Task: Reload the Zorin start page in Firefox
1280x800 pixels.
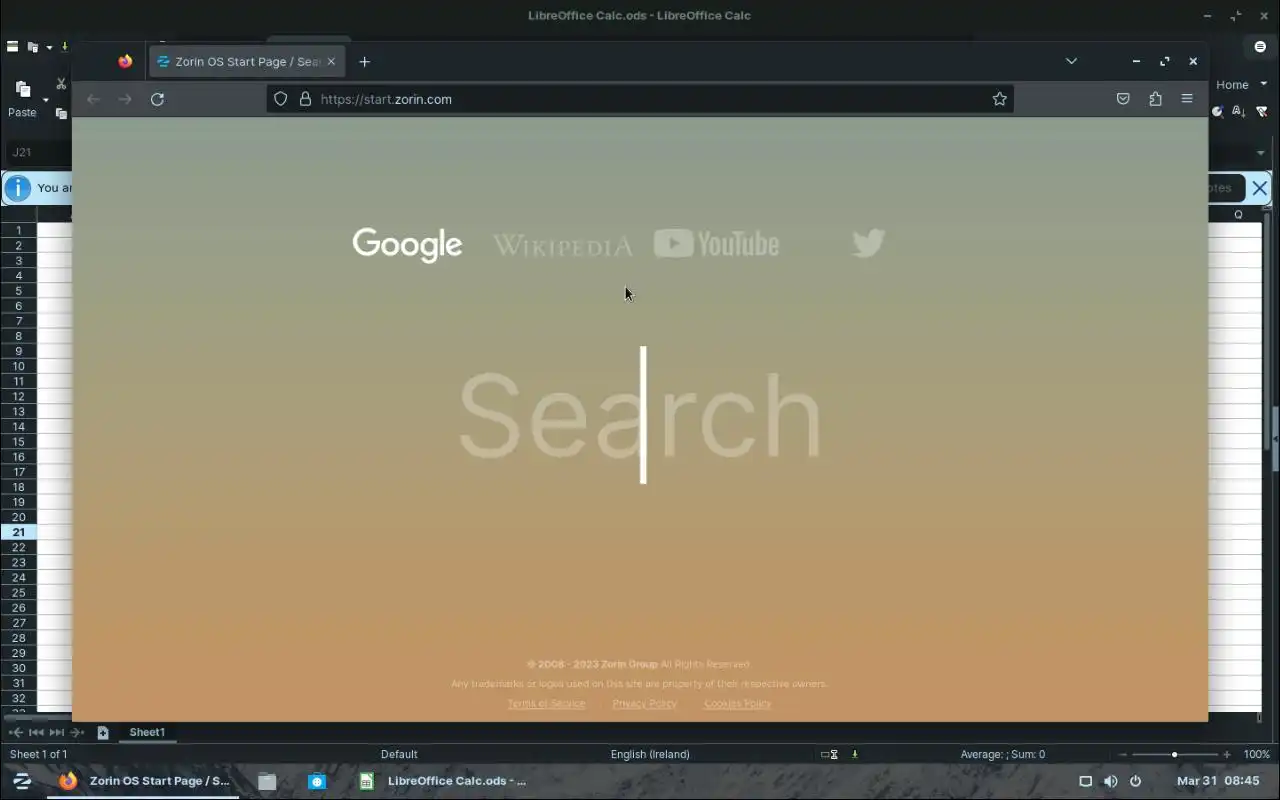Action: pos(157,99)
